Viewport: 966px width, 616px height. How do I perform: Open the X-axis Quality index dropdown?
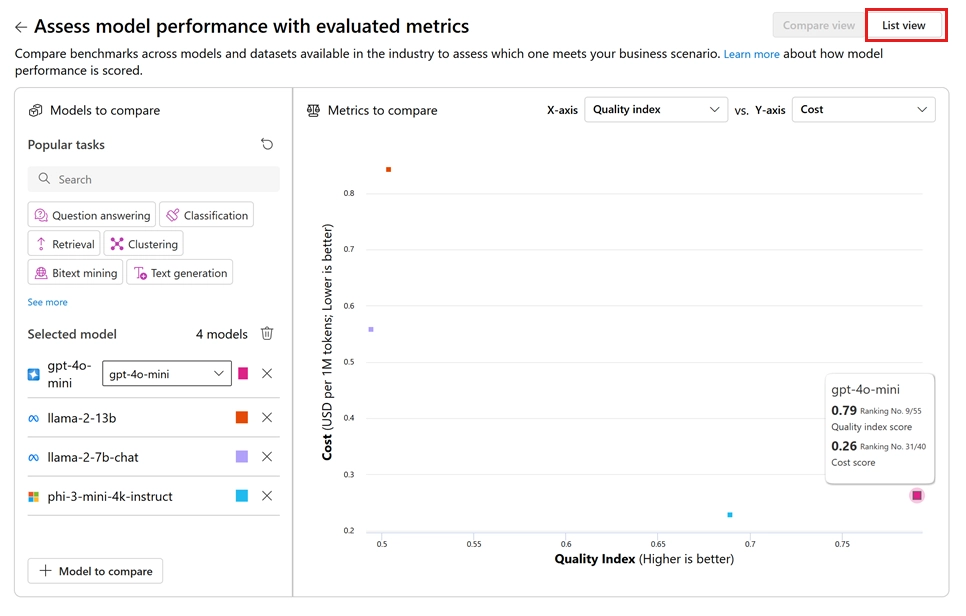655,110
